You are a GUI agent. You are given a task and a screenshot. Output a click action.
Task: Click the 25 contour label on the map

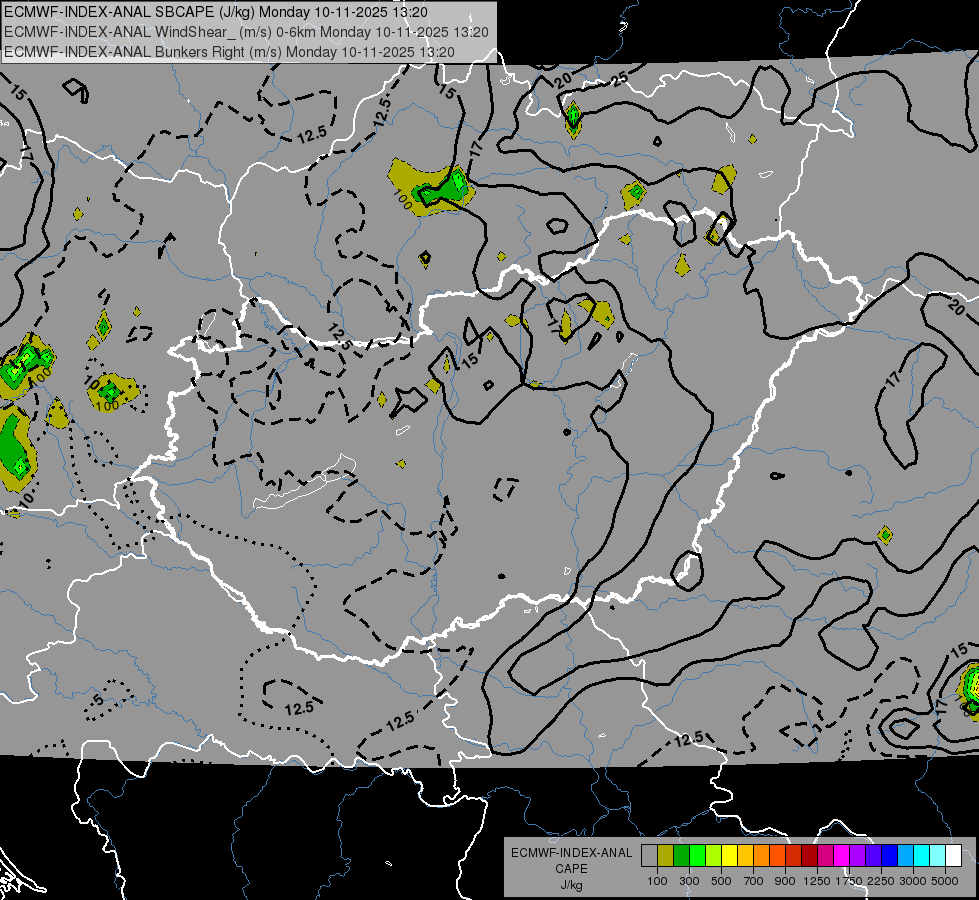(619, 79)
